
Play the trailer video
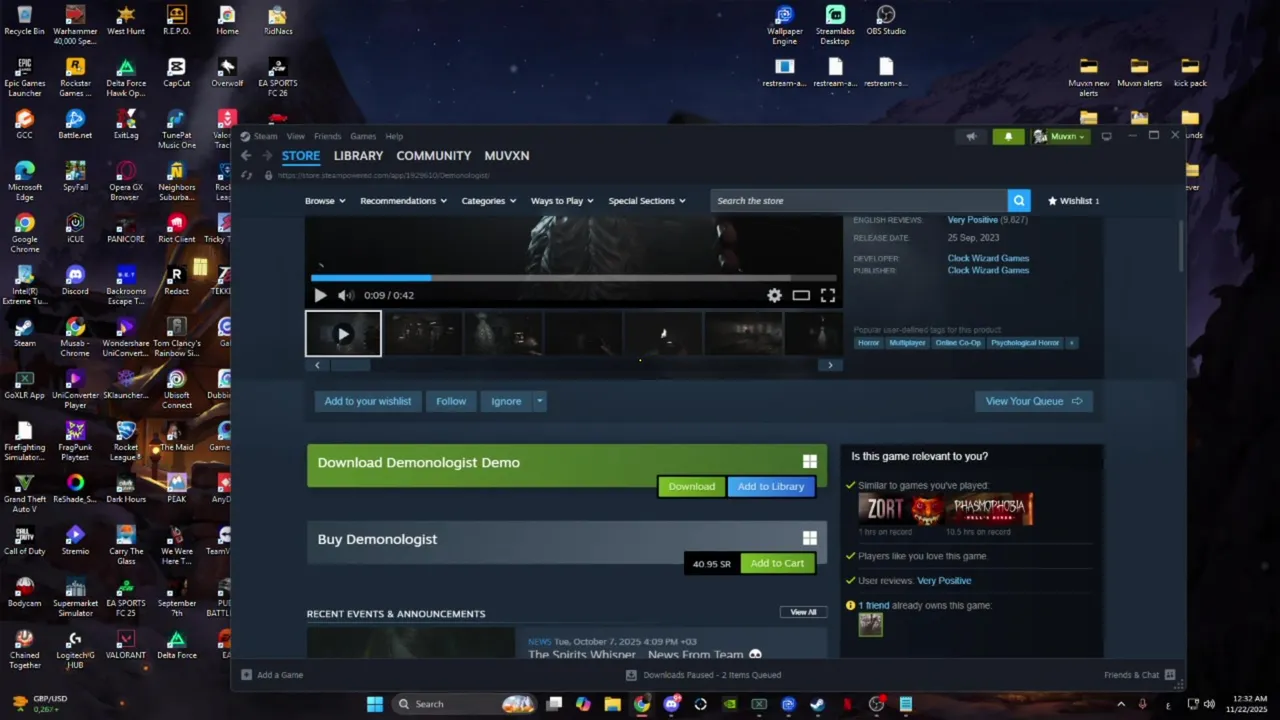click(x=320, y=295)
